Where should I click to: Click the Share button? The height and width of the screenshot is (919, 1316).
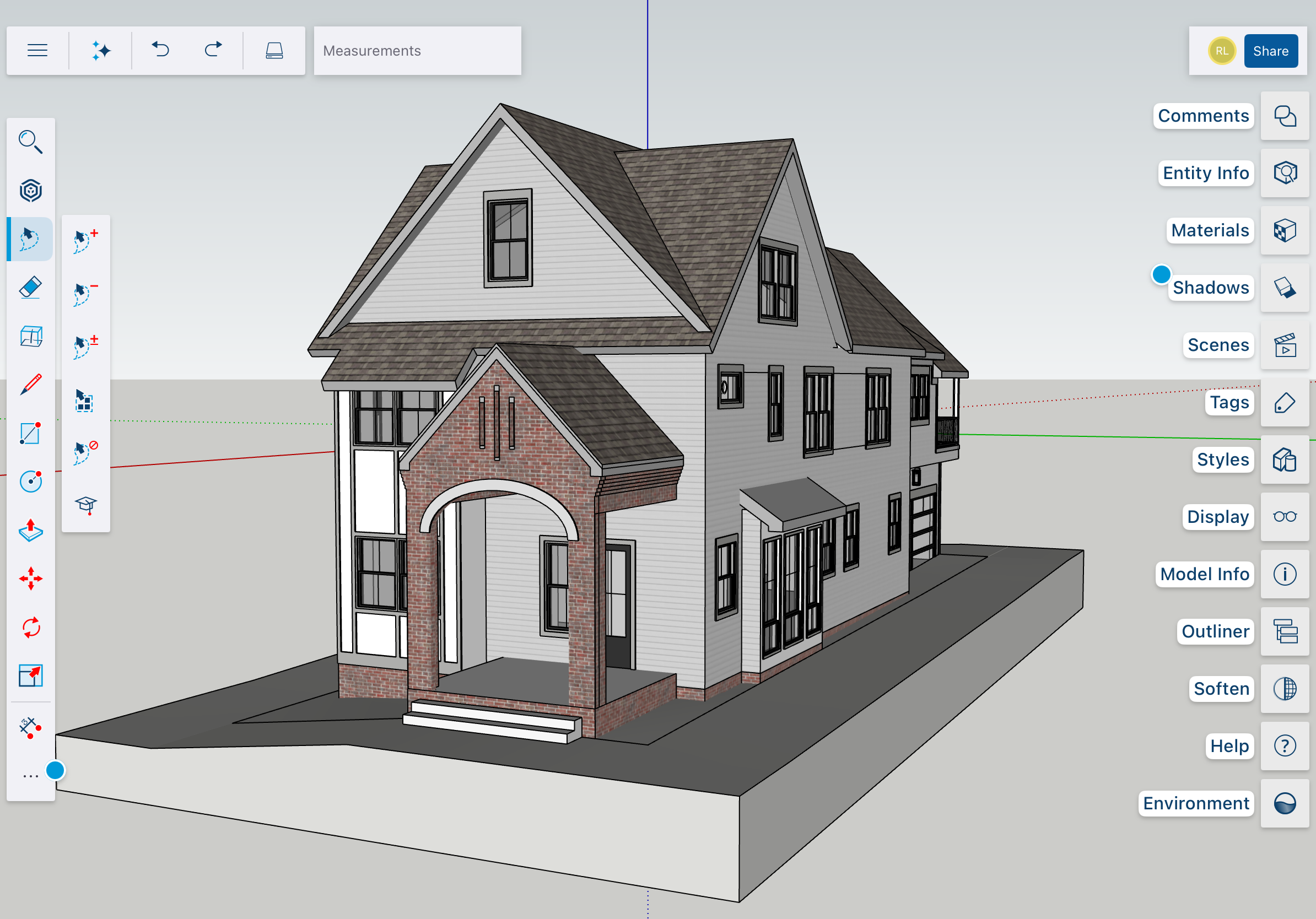tap(1270, 51)
